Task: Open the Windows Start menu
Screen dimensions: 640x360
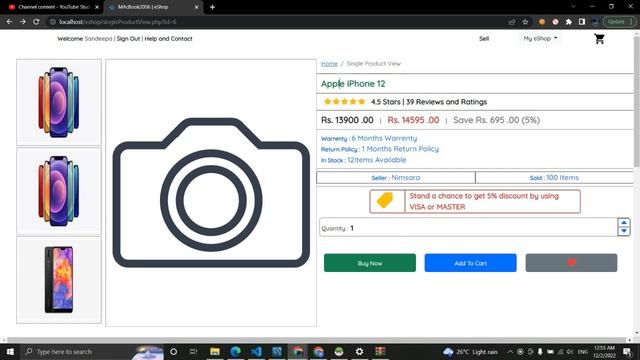Action: tap(10, 351)
